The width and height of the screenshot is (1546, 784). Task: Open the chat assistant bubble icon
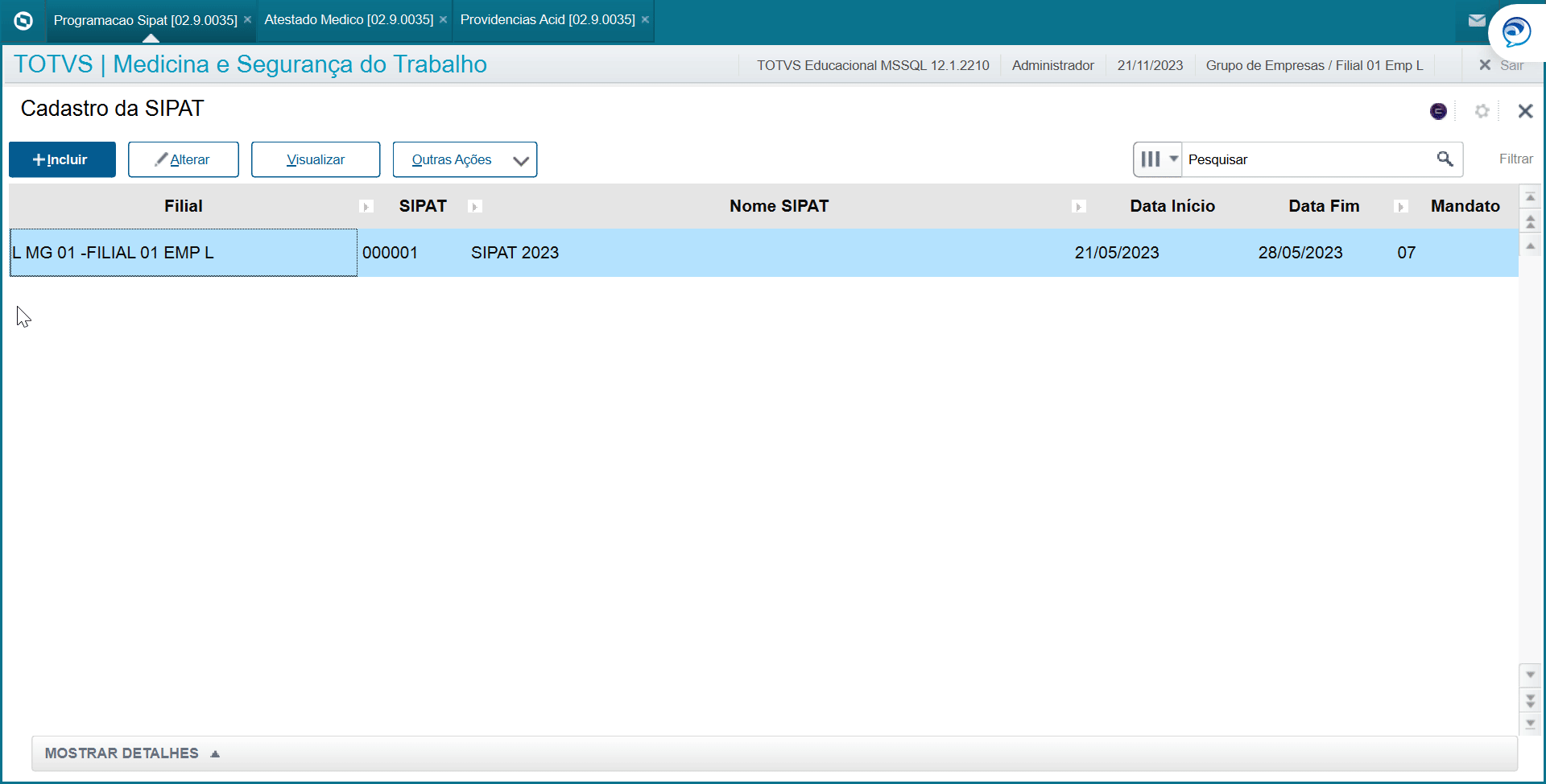point(1516,33)
